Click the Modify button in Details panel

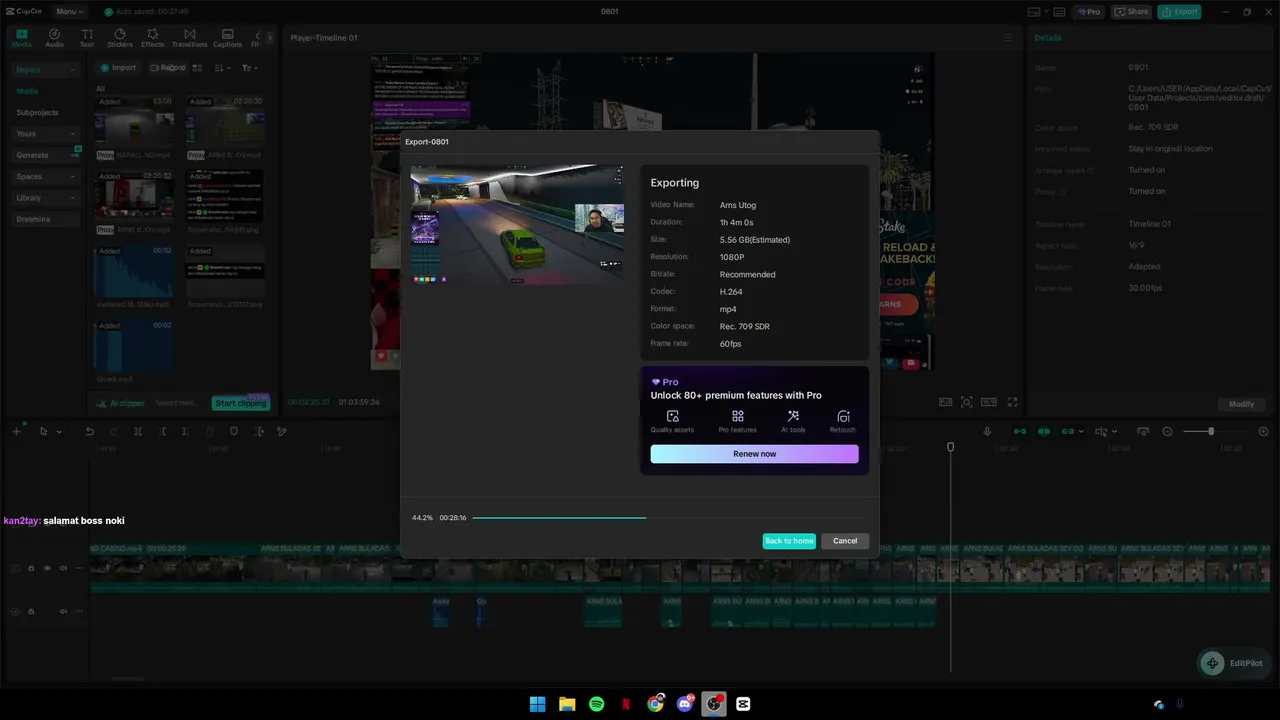pos(1241,404)
